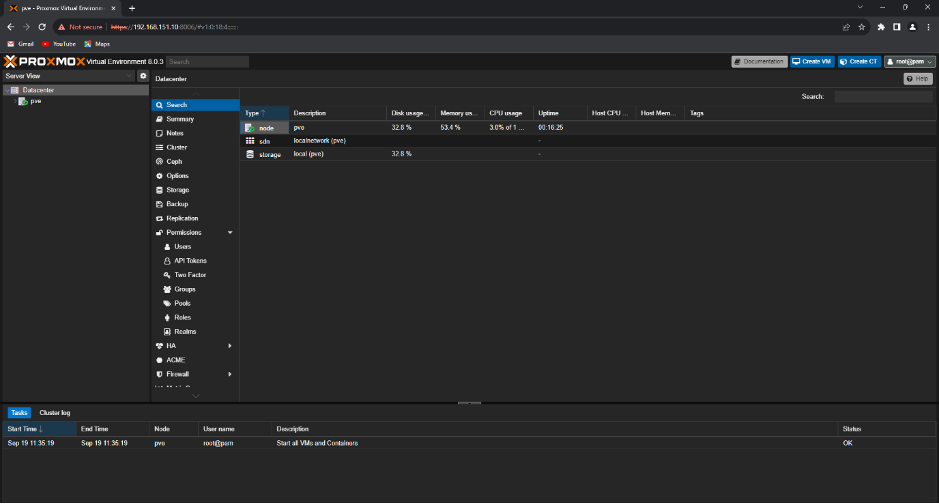Select the local (pve) storage row
The height and width of the screenshot is (504, 939).
tap(588, 154)
